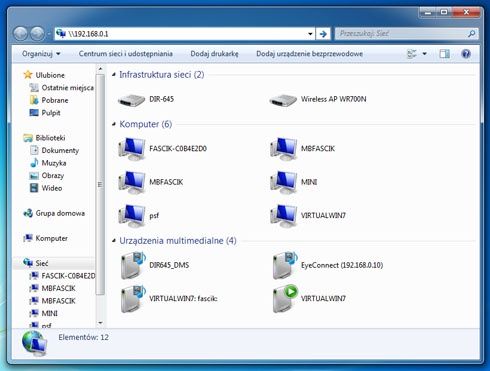The image size is (490, 371).
Task: Open Muzyka library in sidebar
Action: pos(48,163)
